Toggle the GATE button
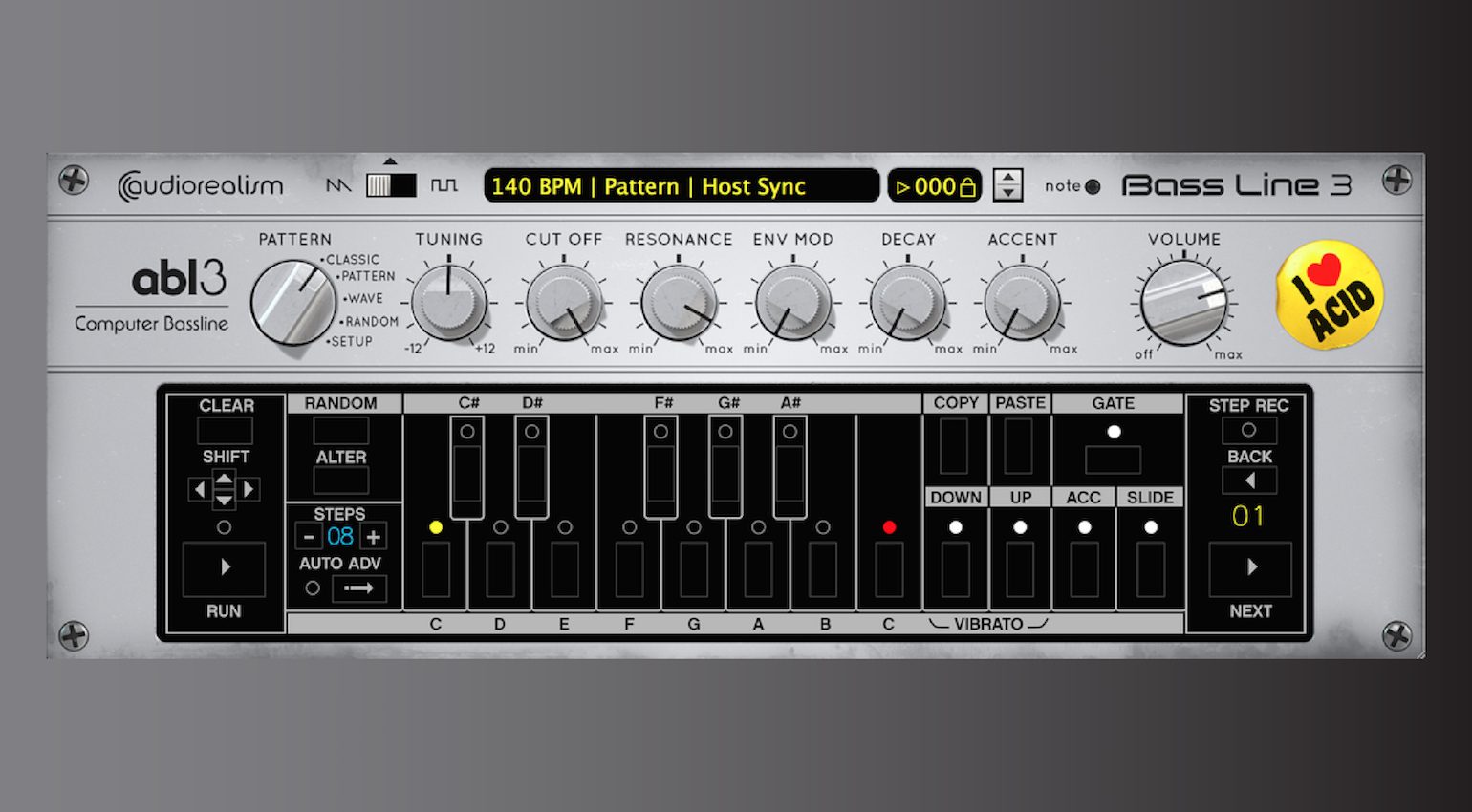The image size is (1472, 812). coord(1113,459)
